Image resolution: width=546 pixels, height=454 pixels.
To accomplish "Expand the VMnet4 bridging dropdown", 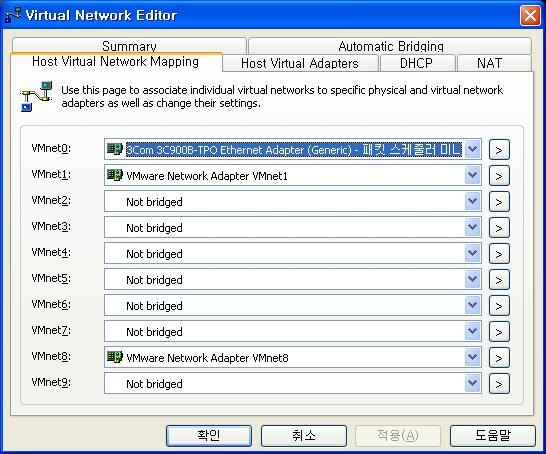I will [473, 253].
